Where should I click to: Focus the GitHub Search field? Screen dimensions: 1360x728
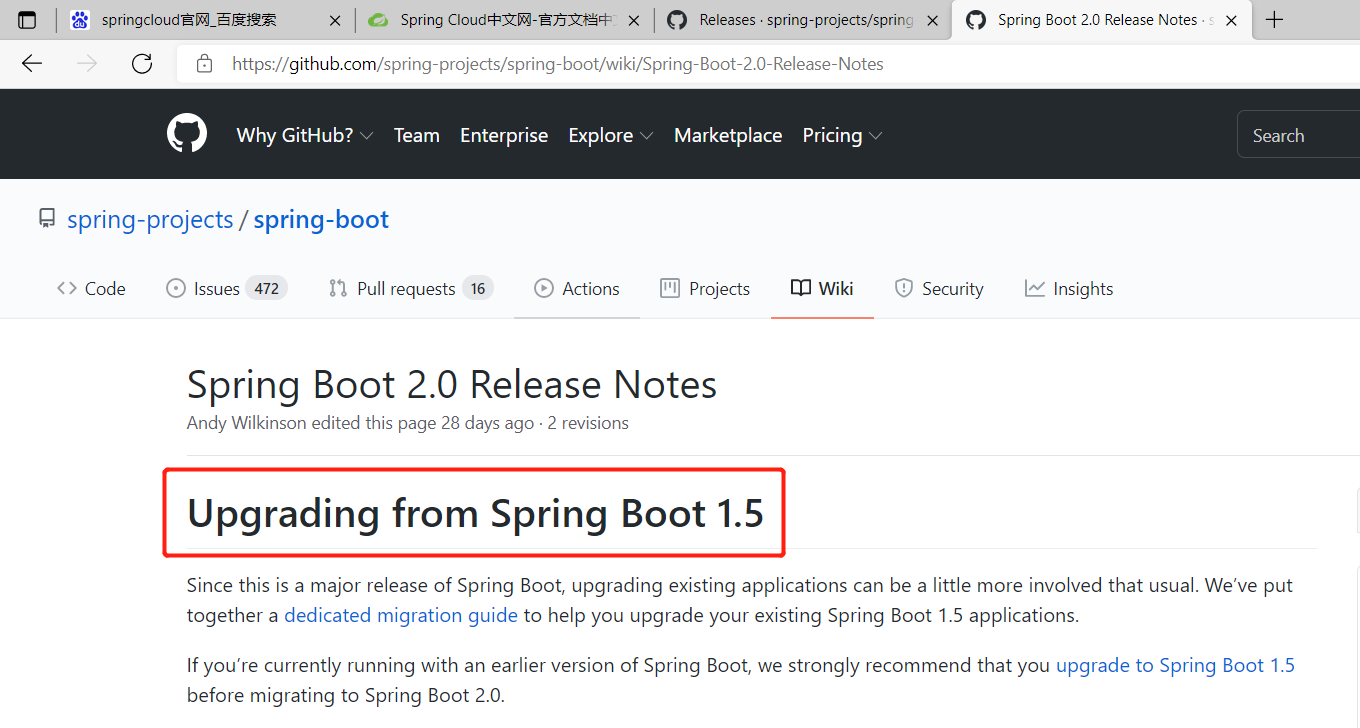pyautogui.click(x=1298, y=135)
